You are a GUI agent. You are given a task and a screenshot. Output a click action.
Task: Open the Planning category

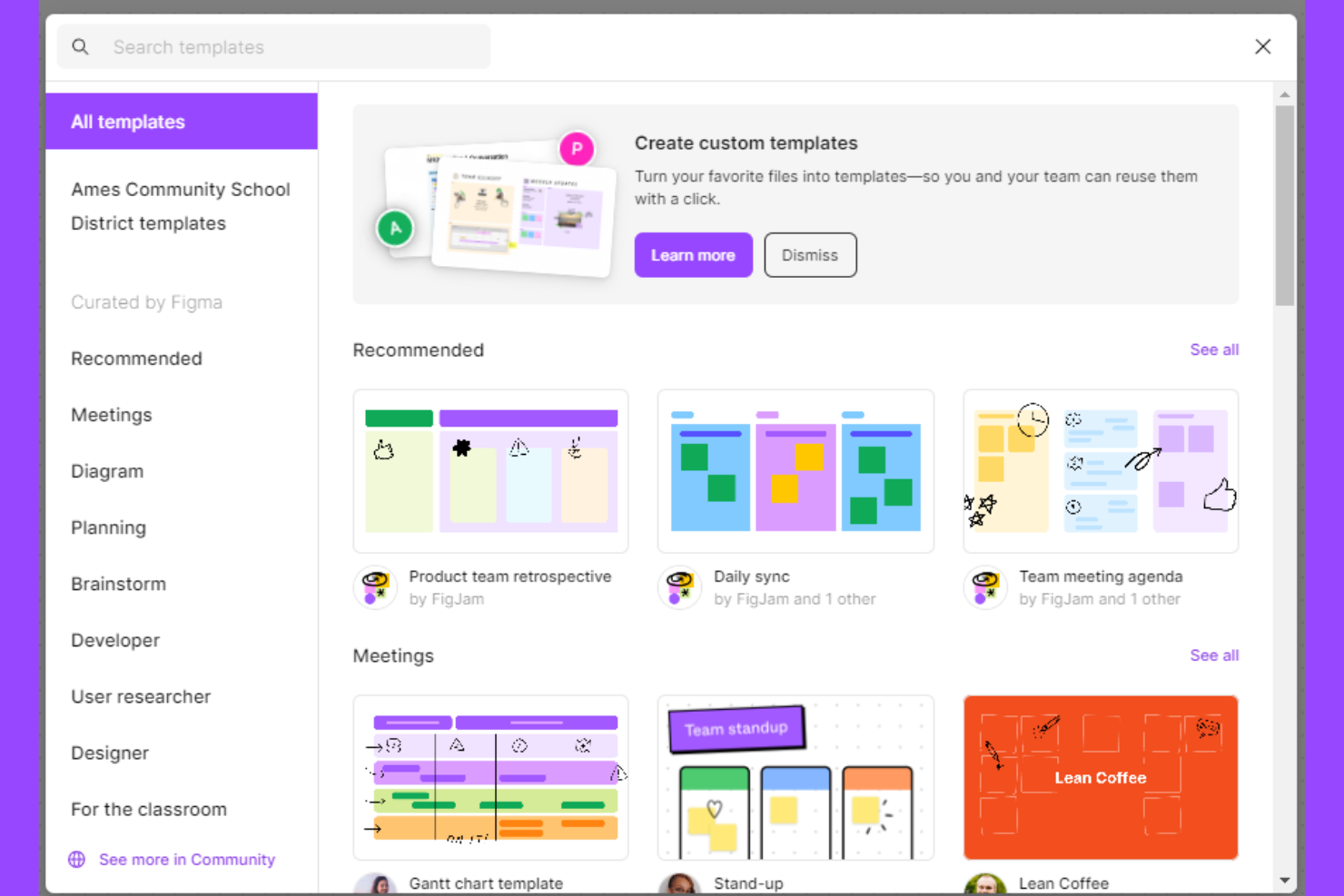click(x=108, y=527)
